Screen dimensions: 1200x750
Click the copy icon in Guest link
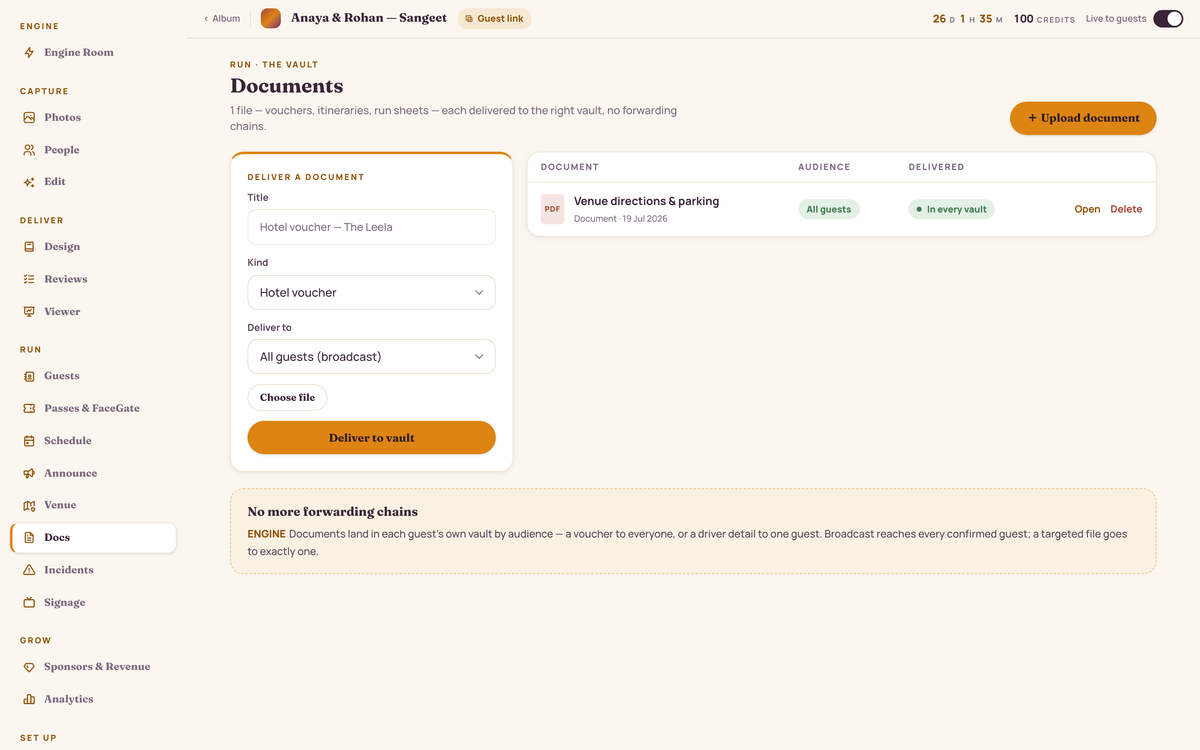pyautogui.click(x=469, y=19)
